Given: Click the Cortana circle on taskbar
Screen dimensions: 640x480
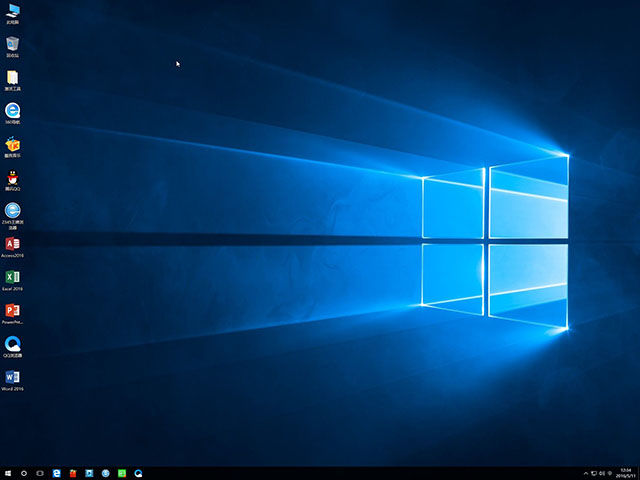Looking at the screenshot, I should 24,472.
